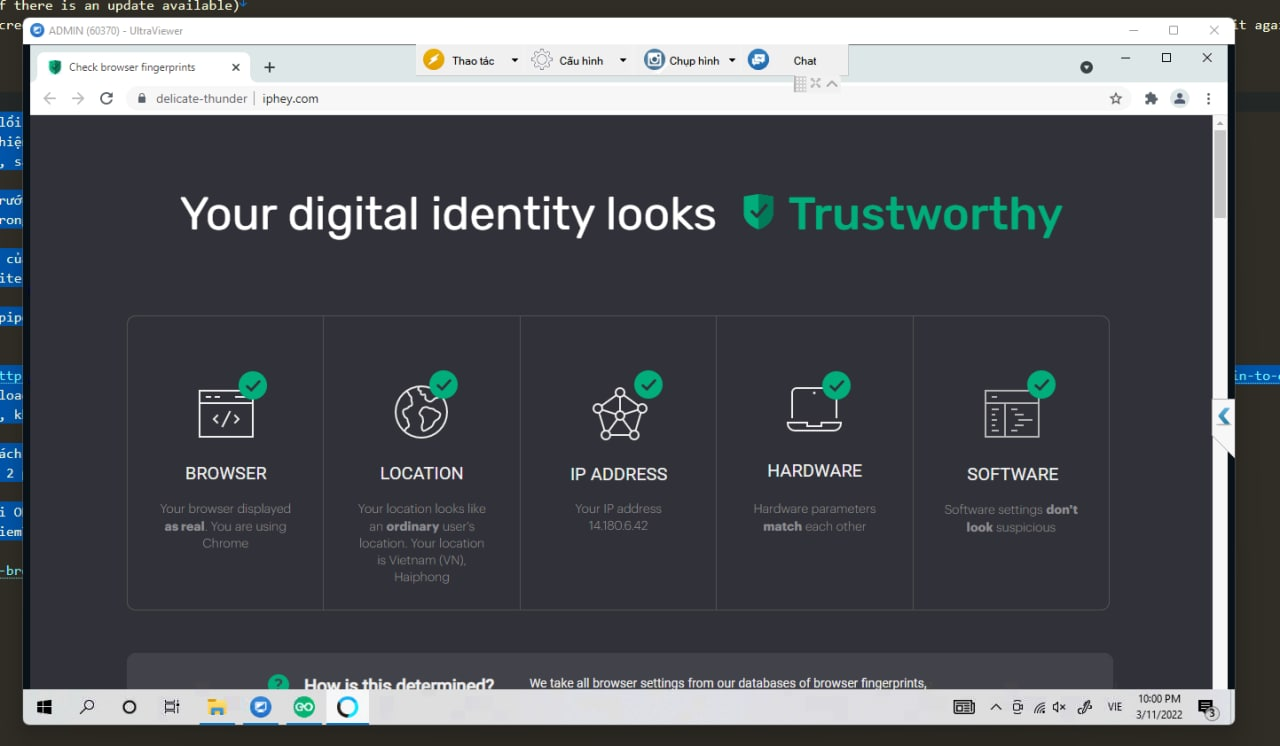Open the 10:00 PM clock calendar
The height and width of the screenshot is (746, 1280).
(x=1159, y=707)
